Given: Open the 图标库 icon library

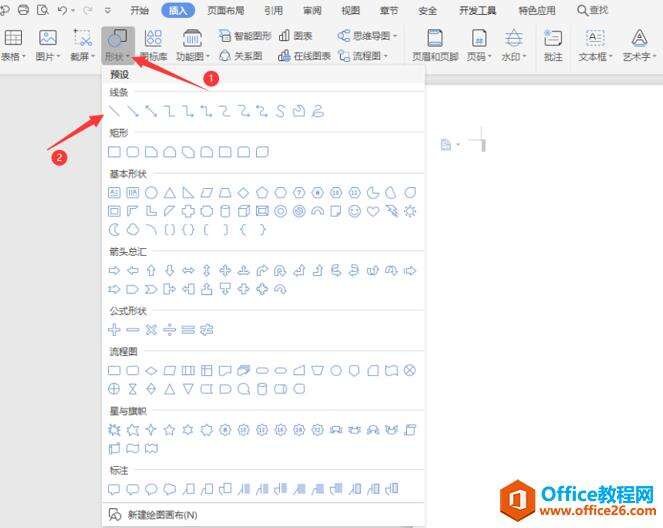Looking at the screenshot, I should (153, 45).
